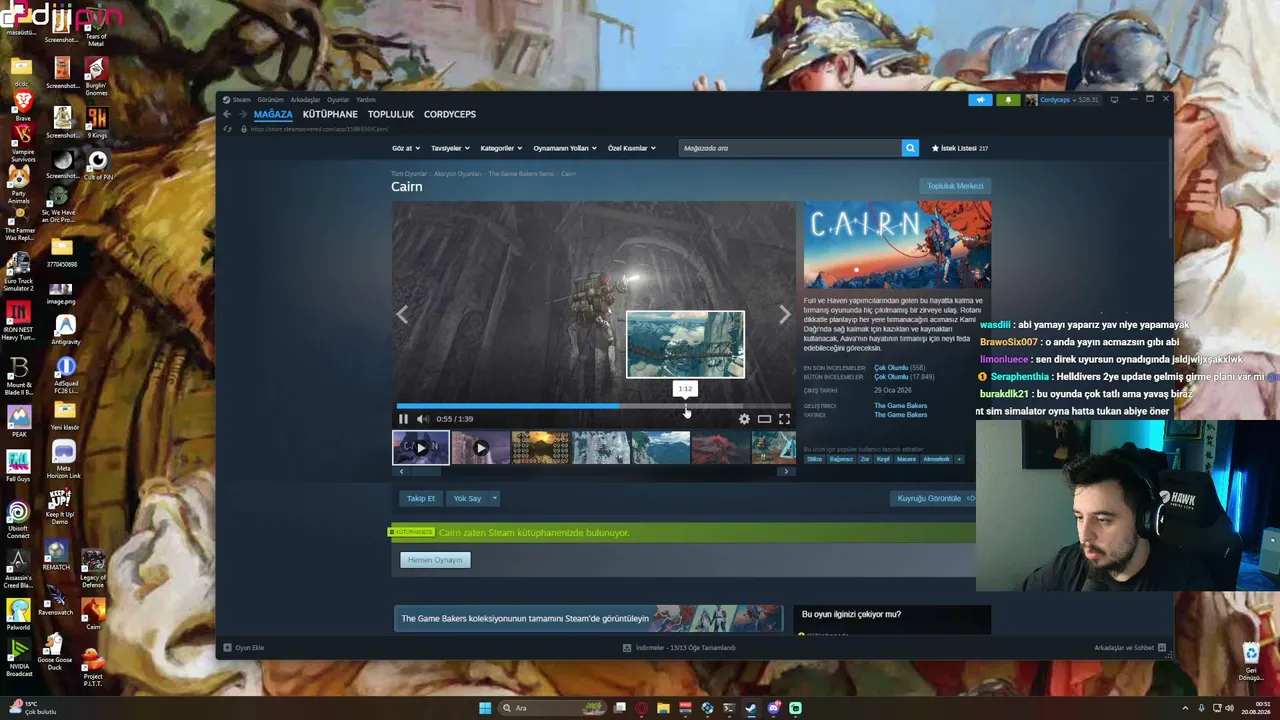Image resolution: width=1280 pixels, height=720 pixels.
Task: Click the Hemen Oynayın button
Action: [435, 560]
